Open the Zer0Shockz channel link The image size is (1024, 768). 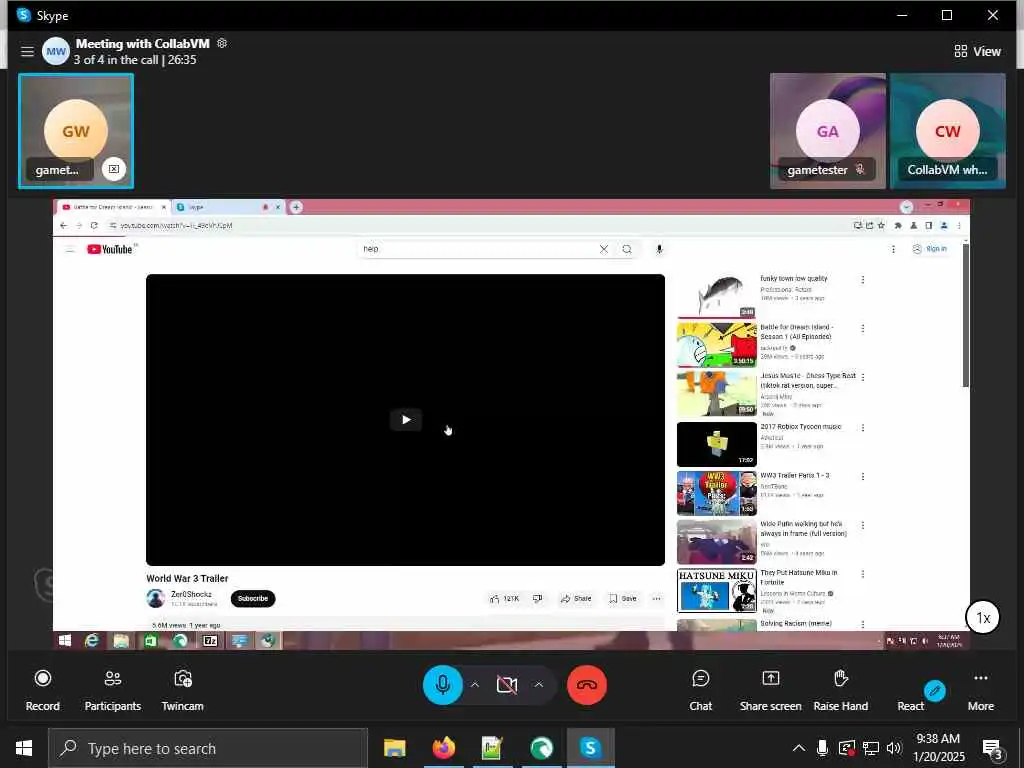[x=191, y=594]
